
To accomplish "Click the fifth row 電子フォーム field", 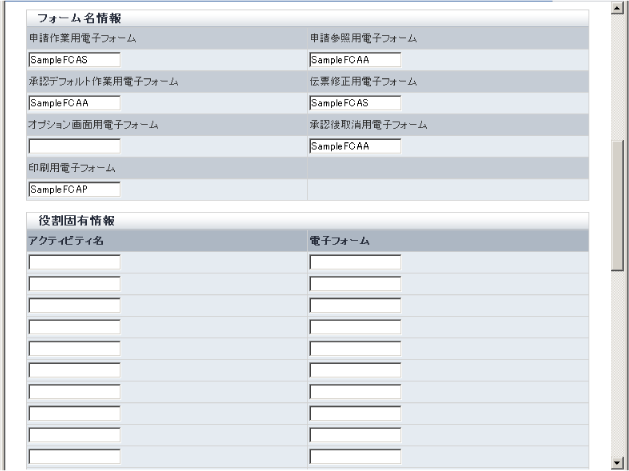I will pyautogui.click(x=355, y=349).
